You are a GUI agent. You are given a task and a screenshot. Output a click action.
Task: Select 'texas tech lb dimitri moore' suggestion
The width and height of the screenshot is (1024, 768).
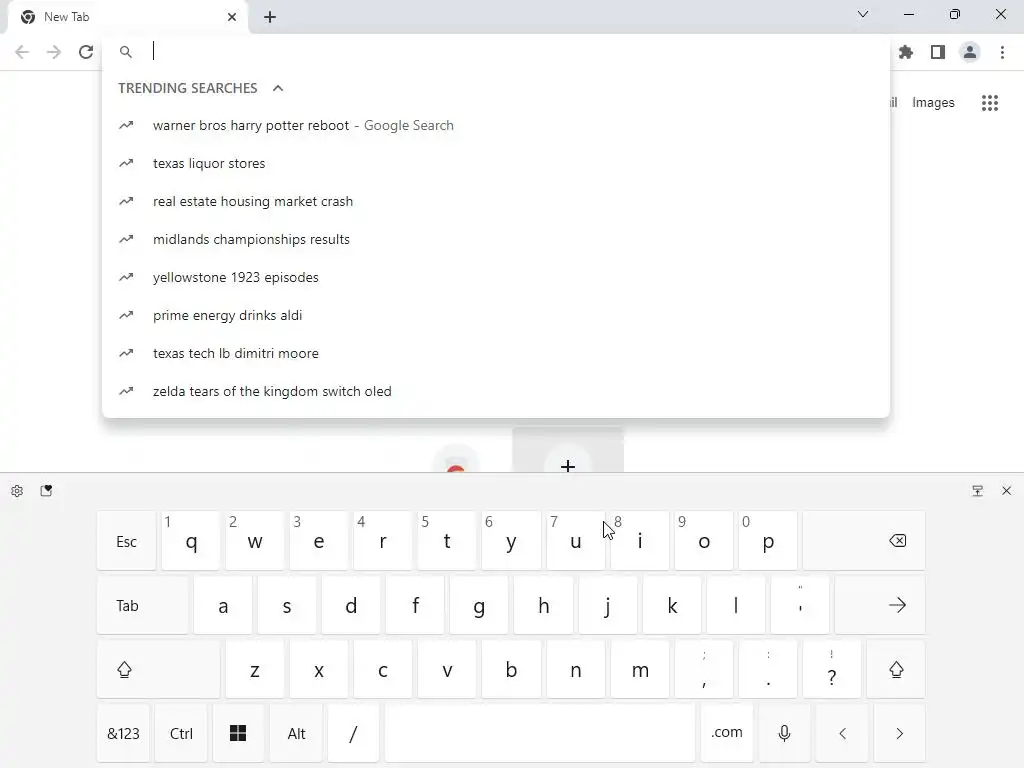[496, 353]
